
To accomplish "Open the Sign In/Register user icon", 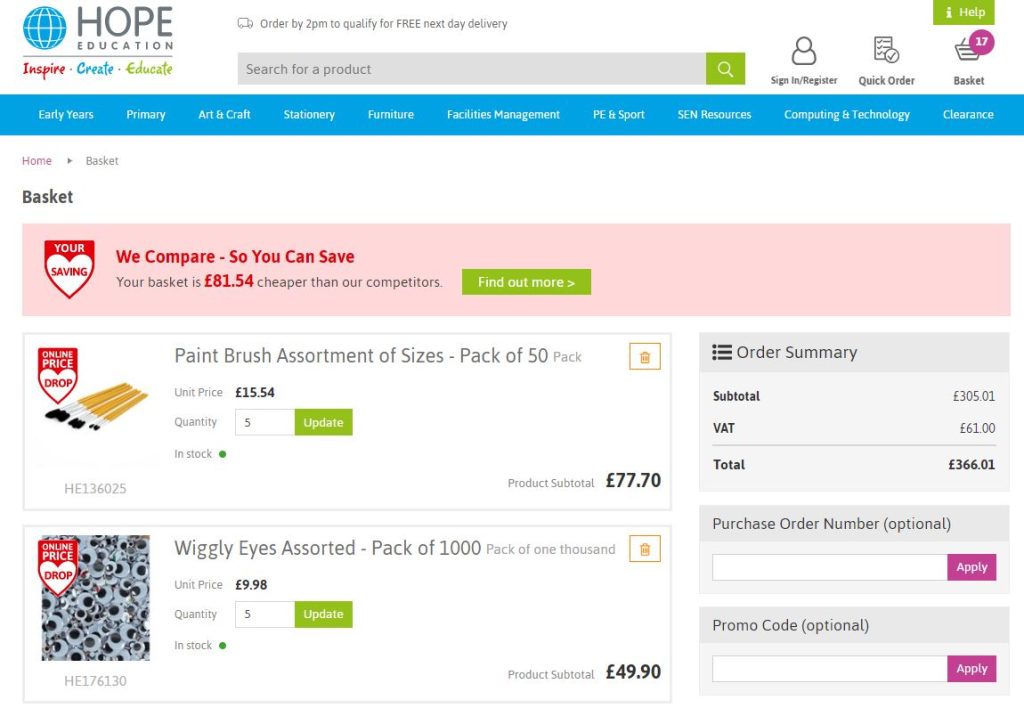I will pyautogui.click(x=804, y=51).
